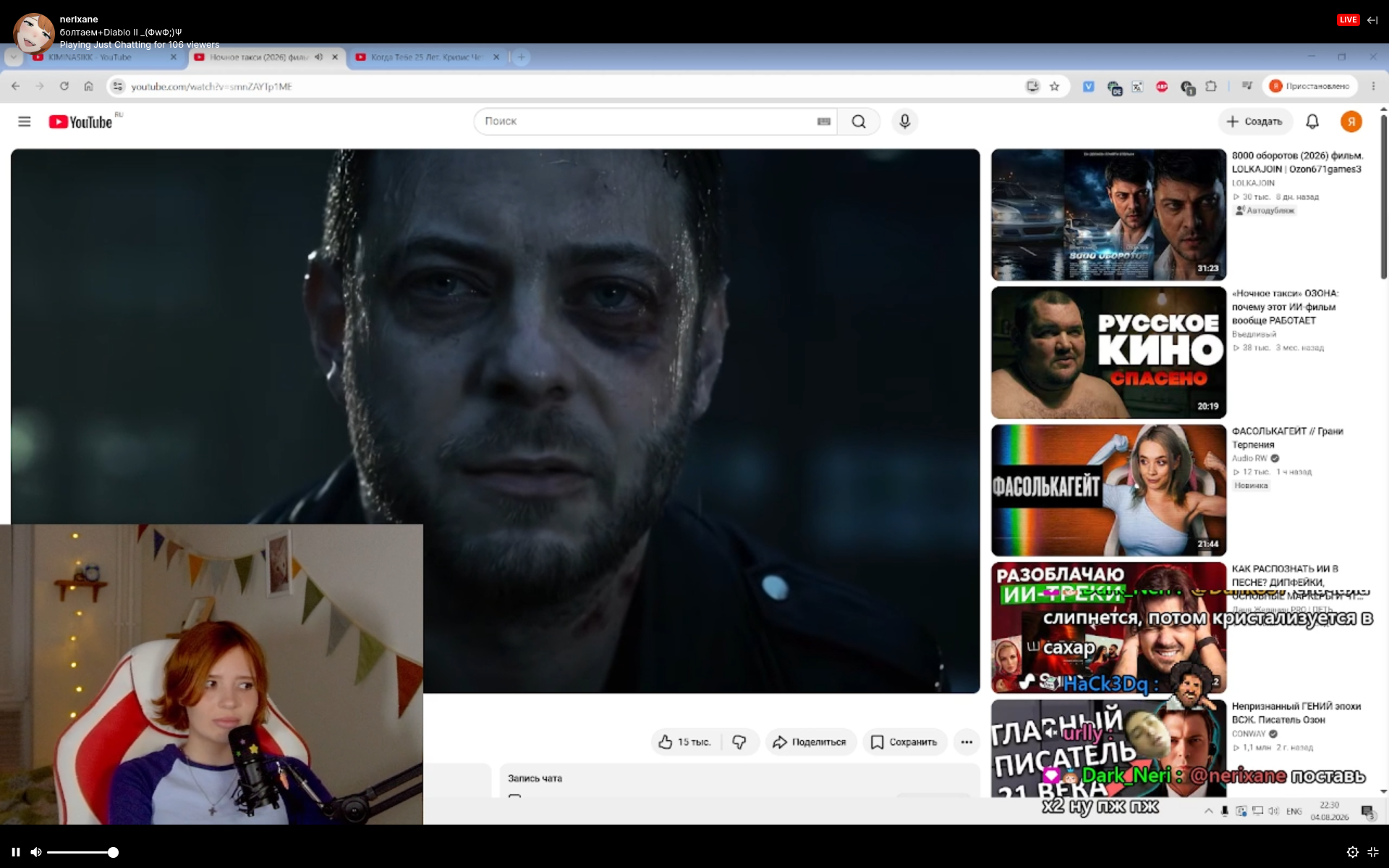Click the Запись чата chat replay header

pos(535,778)
